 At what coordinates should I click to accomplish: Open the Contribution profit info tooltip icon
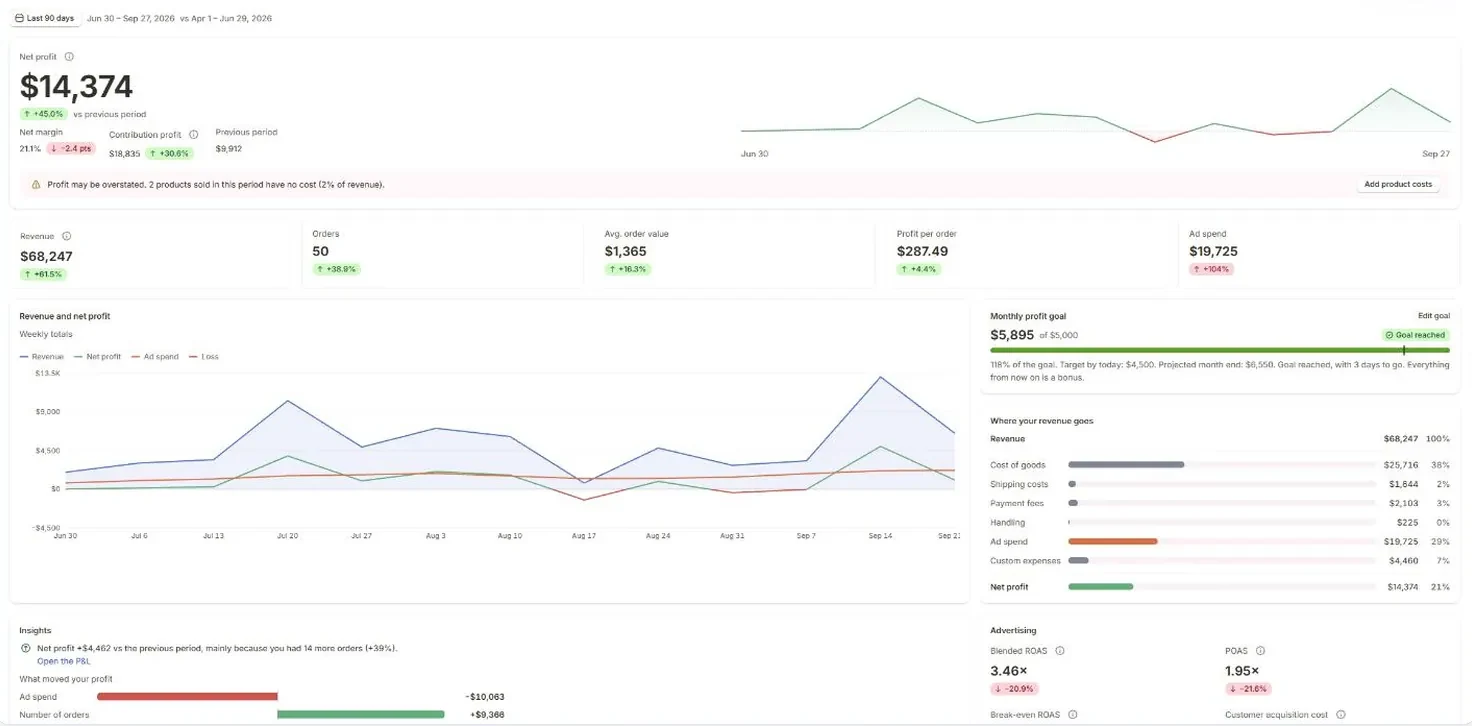[194, 134]
